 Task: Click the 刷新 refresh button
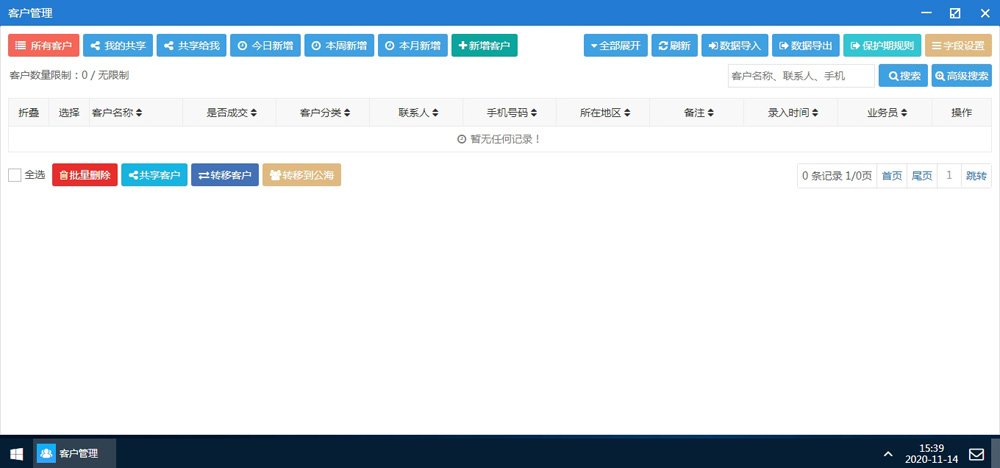point(674,46)
